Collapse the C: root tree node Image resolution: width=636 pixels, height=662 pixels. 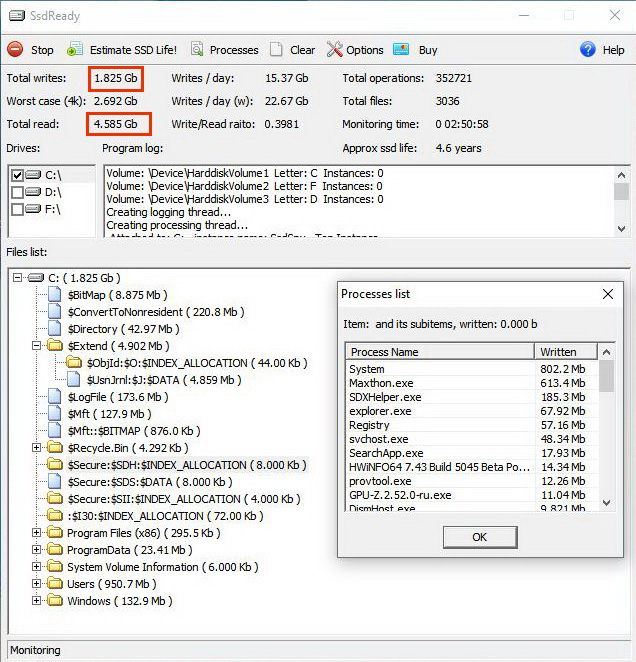17,278
